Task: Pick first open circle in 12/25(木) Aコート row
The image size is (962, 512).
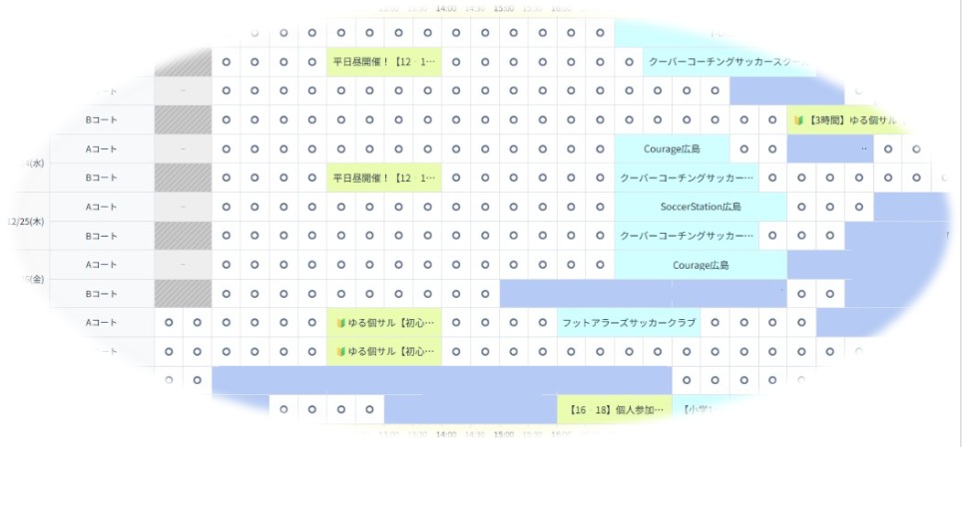Action: pyautogui.click(x=226, y=207)
